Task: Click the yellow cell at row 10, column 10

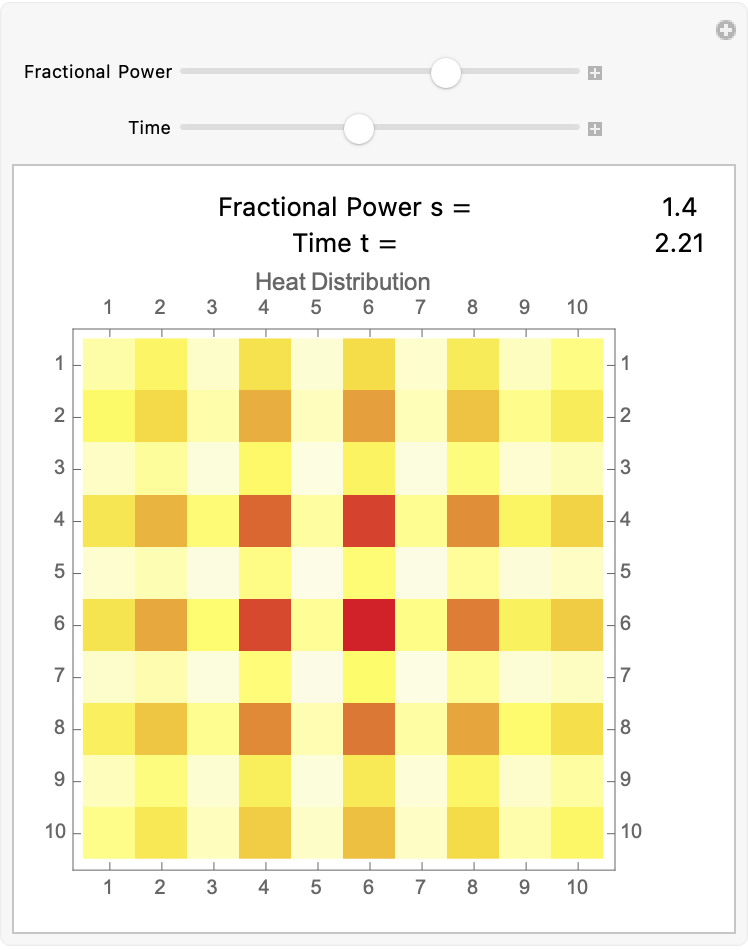Action: pos(577,832)
